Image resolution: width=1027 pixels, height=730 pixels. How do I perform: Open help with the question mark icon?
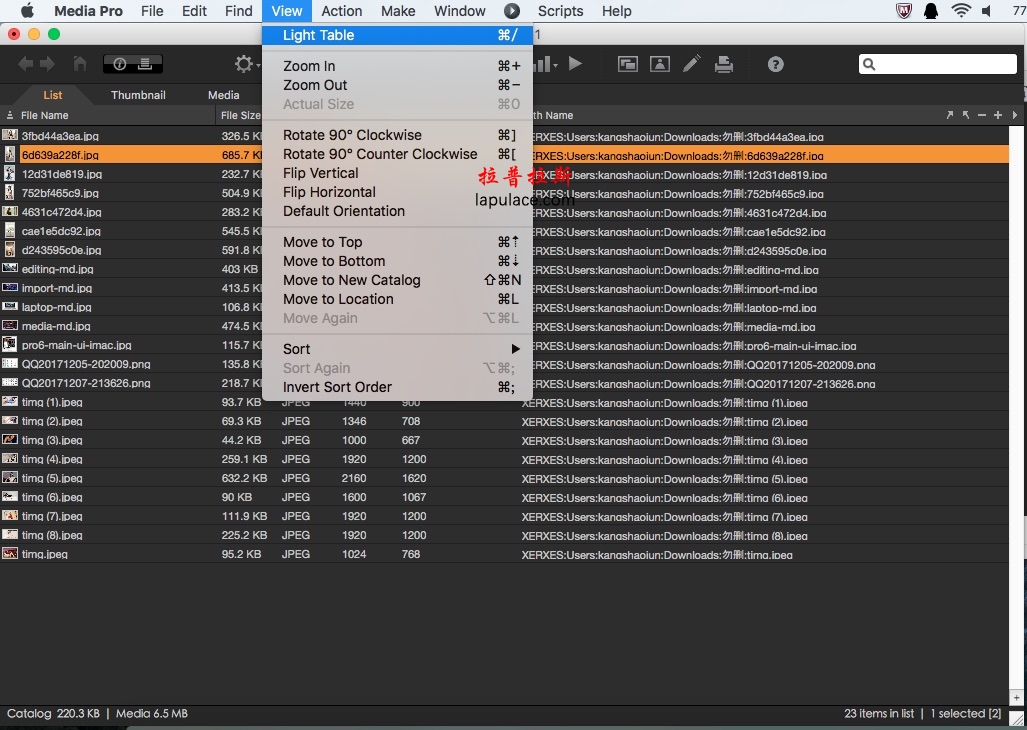pos(775,64)
